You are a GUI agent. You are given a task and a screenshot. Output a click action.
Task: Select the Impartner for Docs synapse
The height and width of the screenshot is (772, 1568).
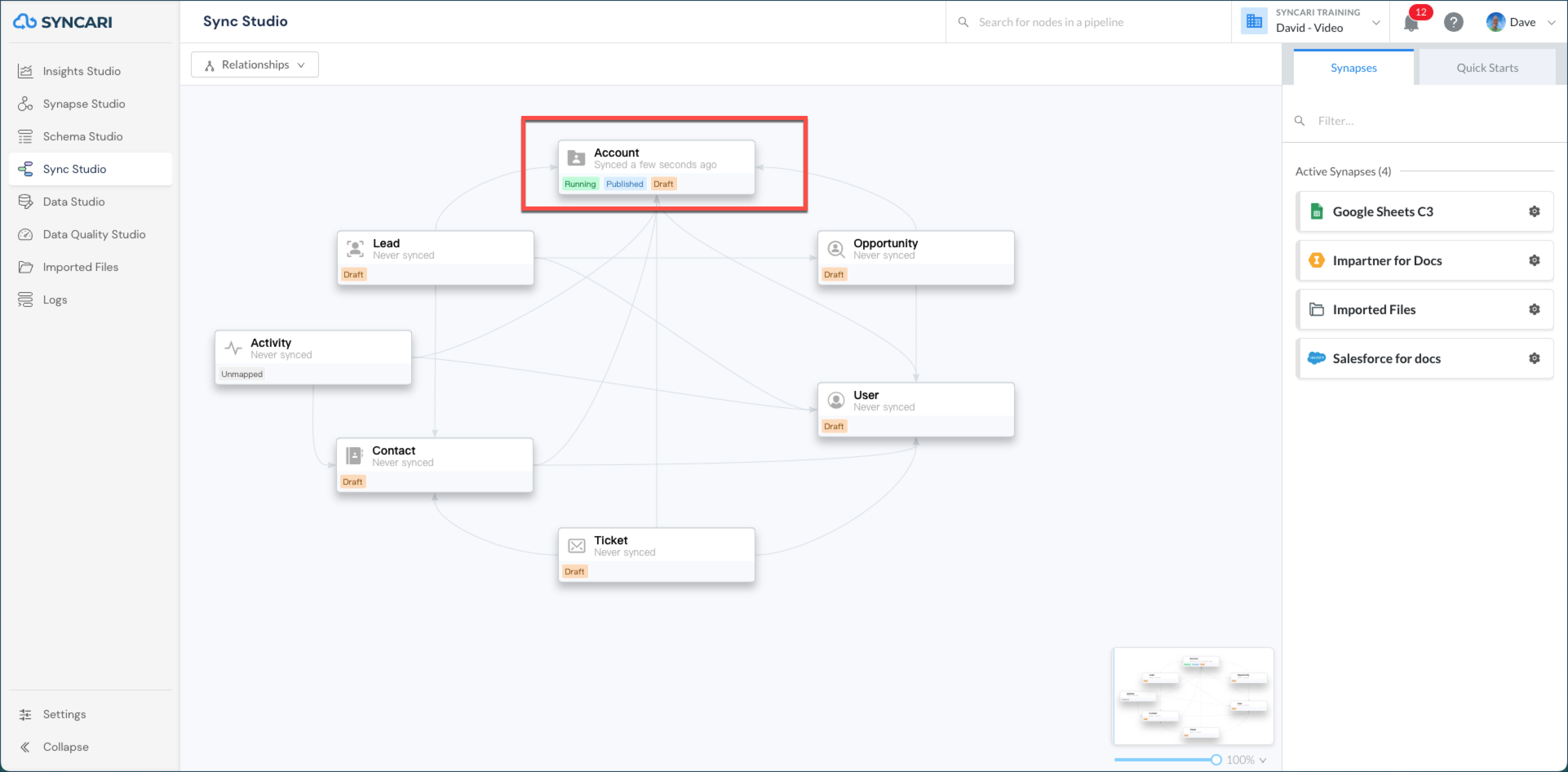pyautogui.click(x=1424, y=261)
